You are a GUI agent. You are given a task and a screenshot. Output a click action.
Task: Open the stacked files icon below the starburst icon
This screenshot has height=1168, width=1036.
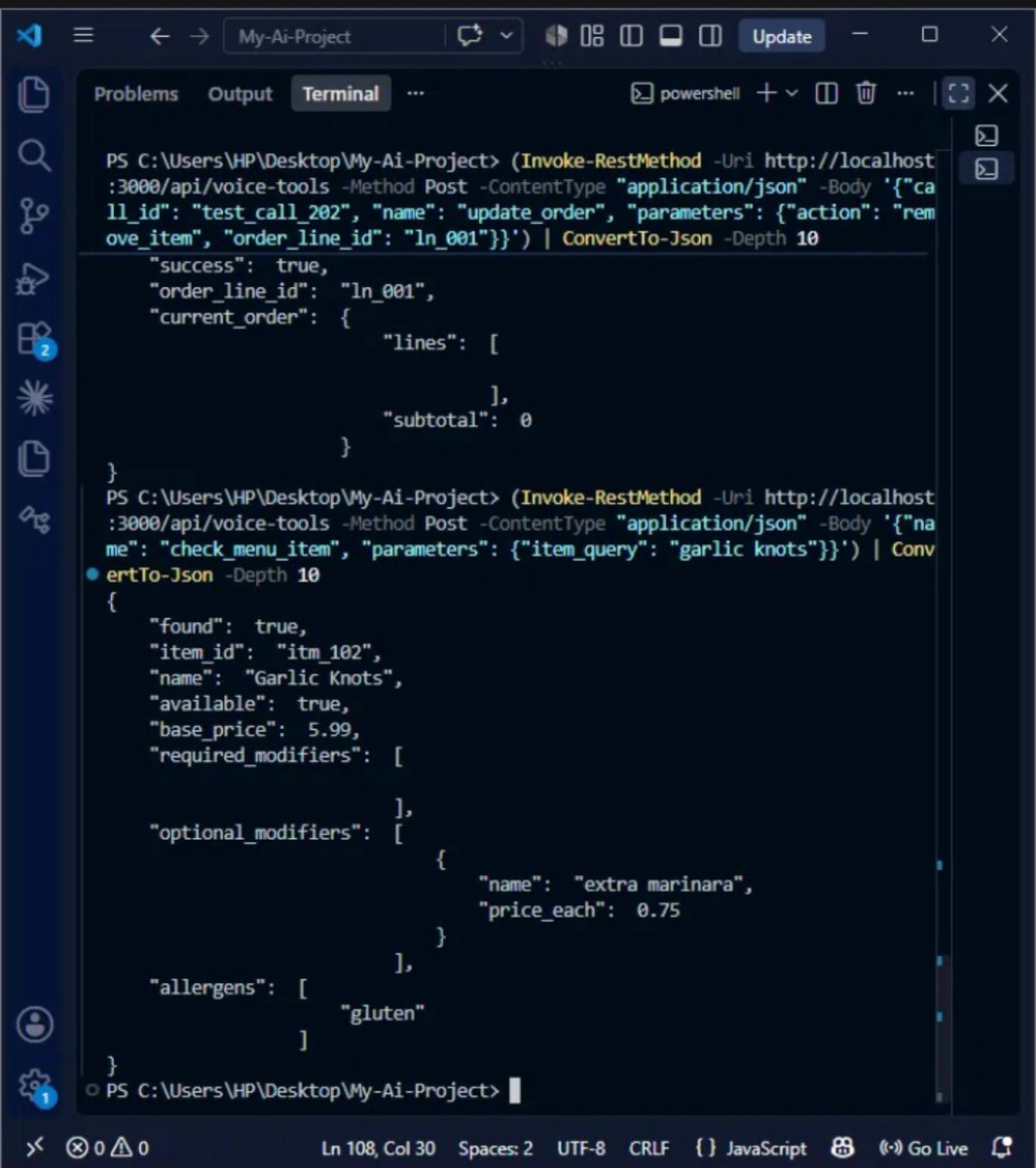click(x=34, y=458)
